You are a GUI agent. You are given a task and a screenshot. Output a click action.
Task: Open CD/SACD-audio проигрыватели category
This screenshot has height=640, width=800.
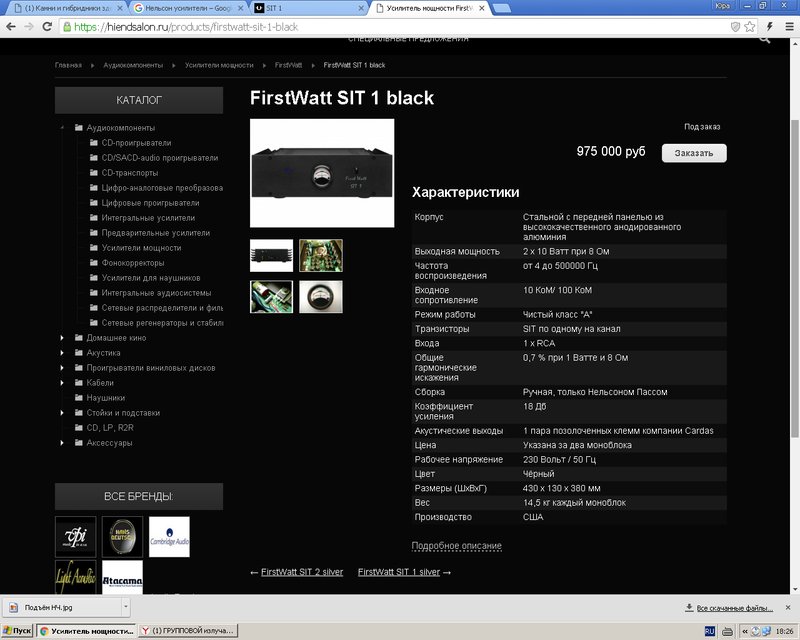[160, 158]
